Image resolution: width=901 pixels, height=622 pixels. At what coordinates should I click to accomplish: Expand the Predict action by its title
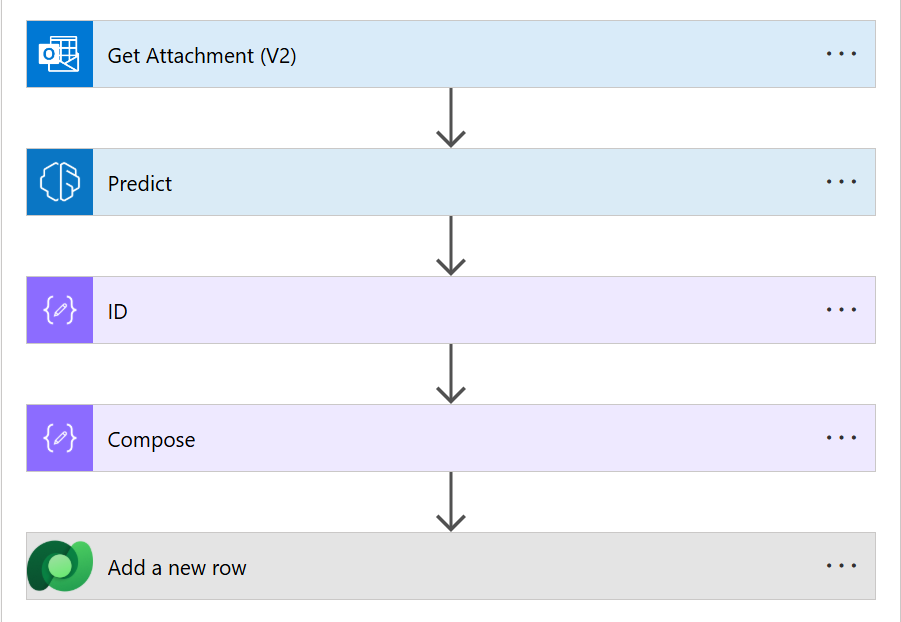point(140,184)
